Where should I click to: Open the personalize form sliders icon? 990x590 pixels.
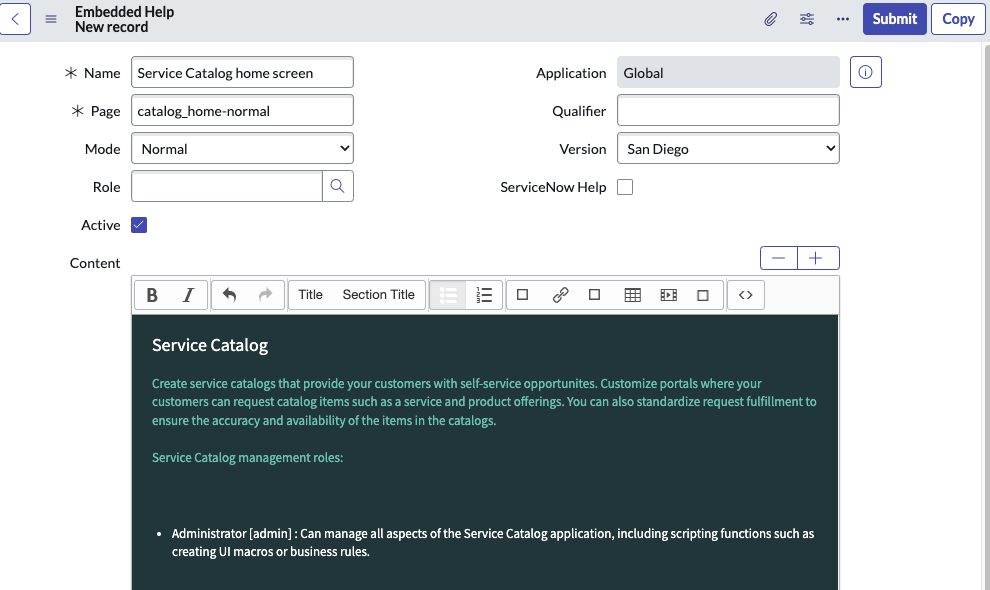[807, 19]
